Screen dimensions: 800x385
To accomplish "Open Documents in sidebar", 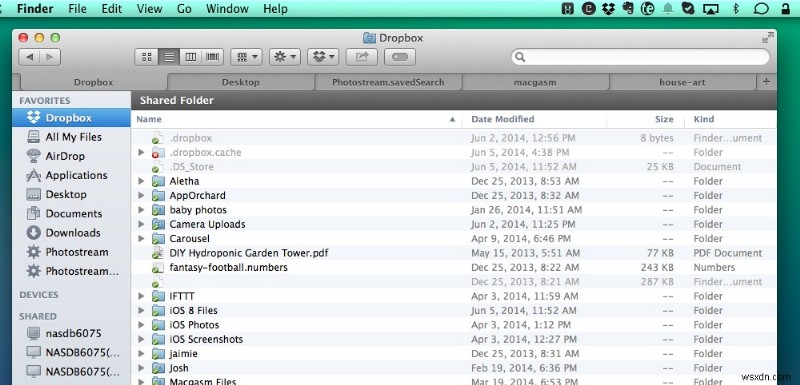I will click(x=71, y=213).
